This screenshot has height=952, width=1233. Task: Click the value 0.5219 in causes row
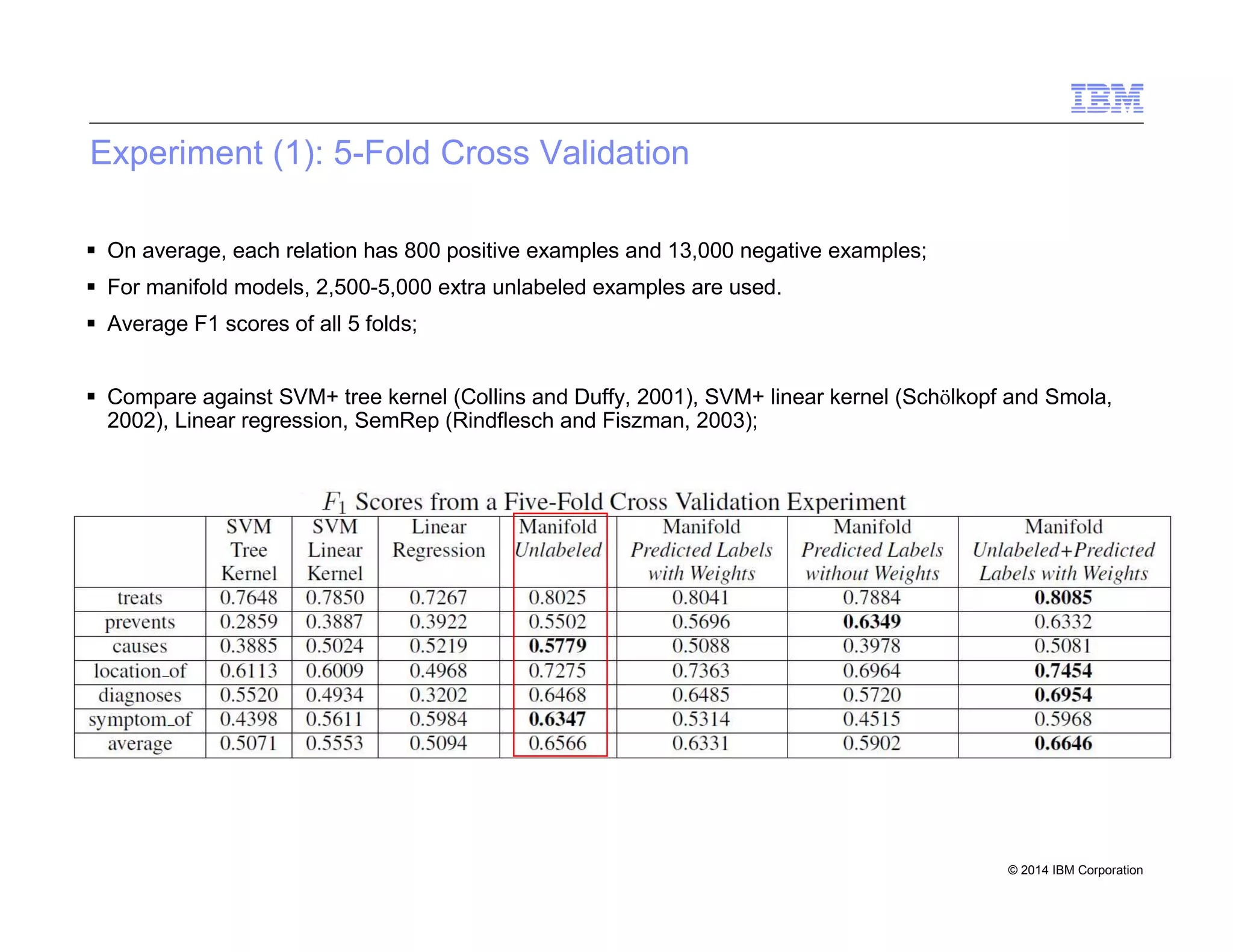pyautogui.click(x=438, y=646)
